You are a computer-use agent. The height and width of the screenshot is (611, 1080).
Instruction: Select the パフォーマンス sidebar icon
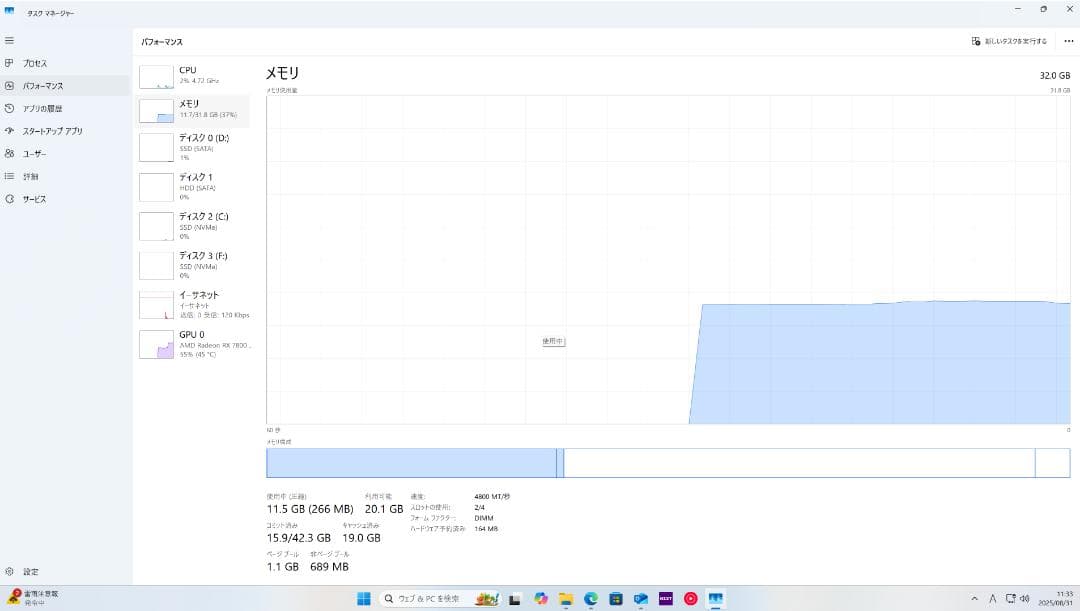[x=10, y=86]
